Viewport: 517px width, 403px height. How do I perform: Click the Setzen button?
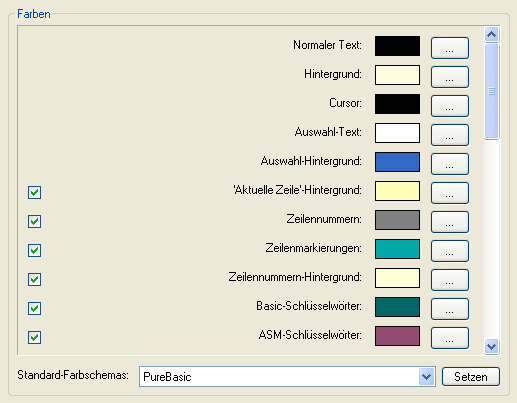471,377
